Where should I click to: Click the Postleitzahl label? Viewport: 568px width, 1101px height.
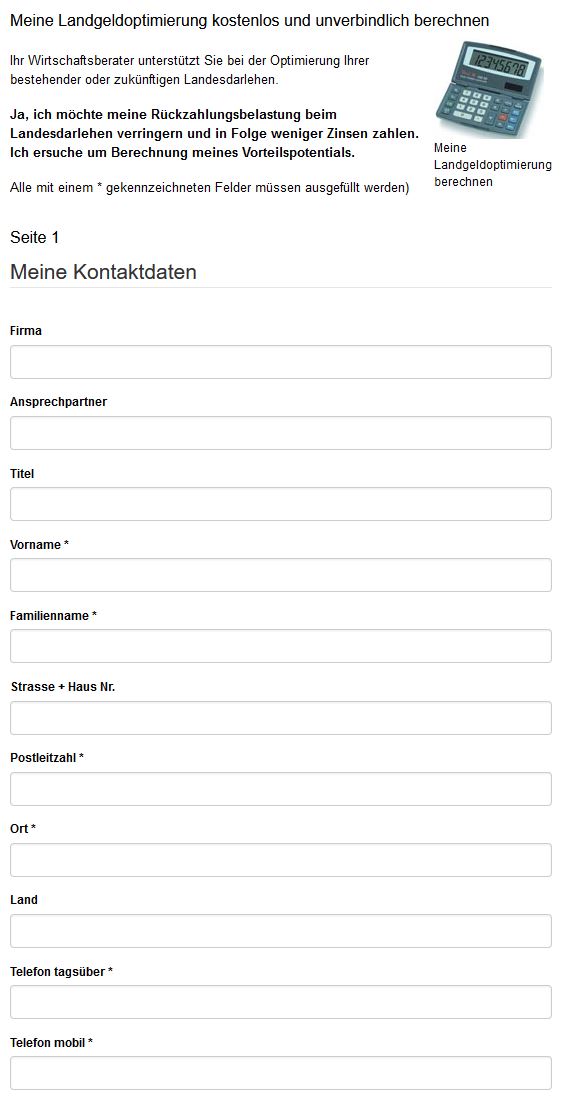pyautogui.click(x=47, y=758)
